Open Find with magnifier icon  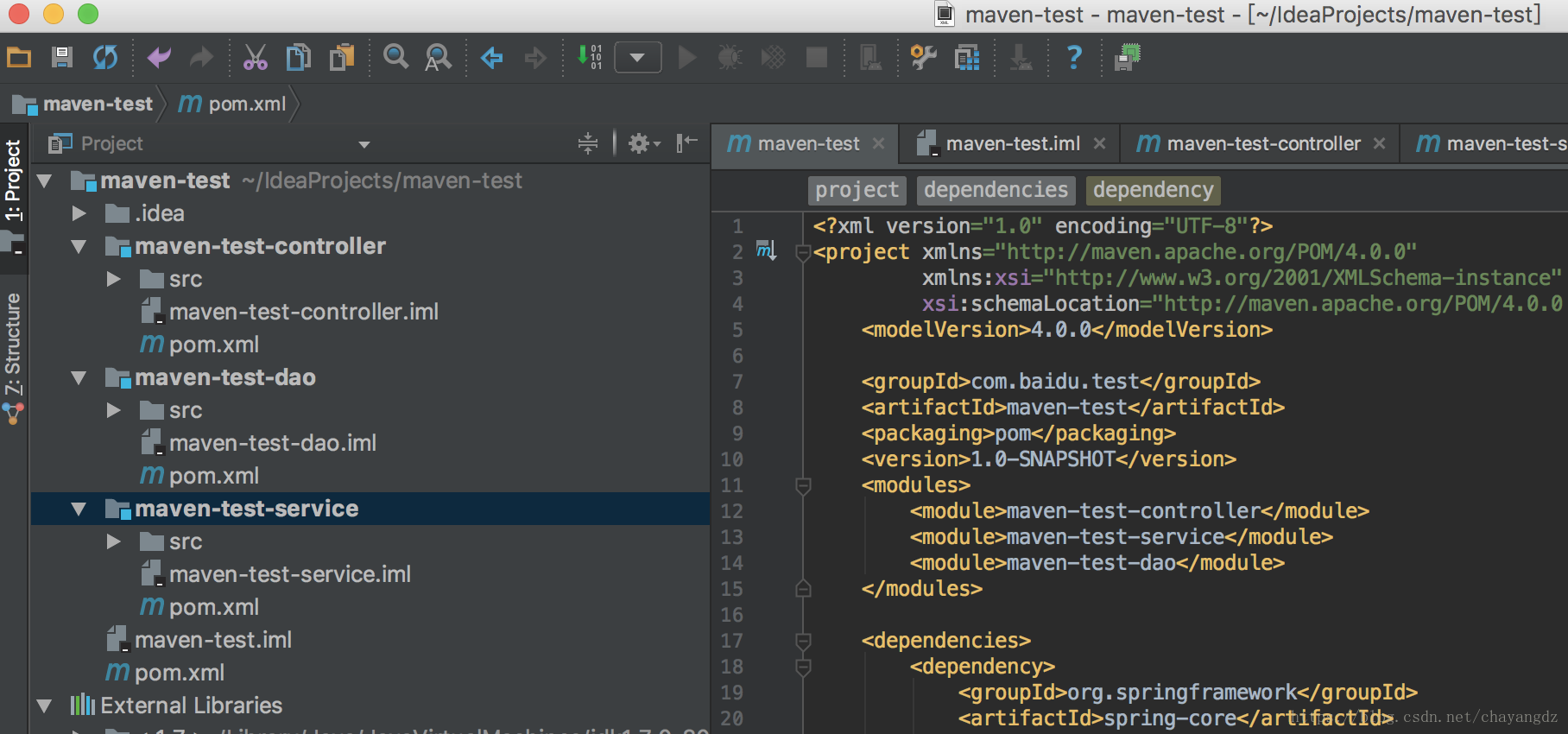395,58
